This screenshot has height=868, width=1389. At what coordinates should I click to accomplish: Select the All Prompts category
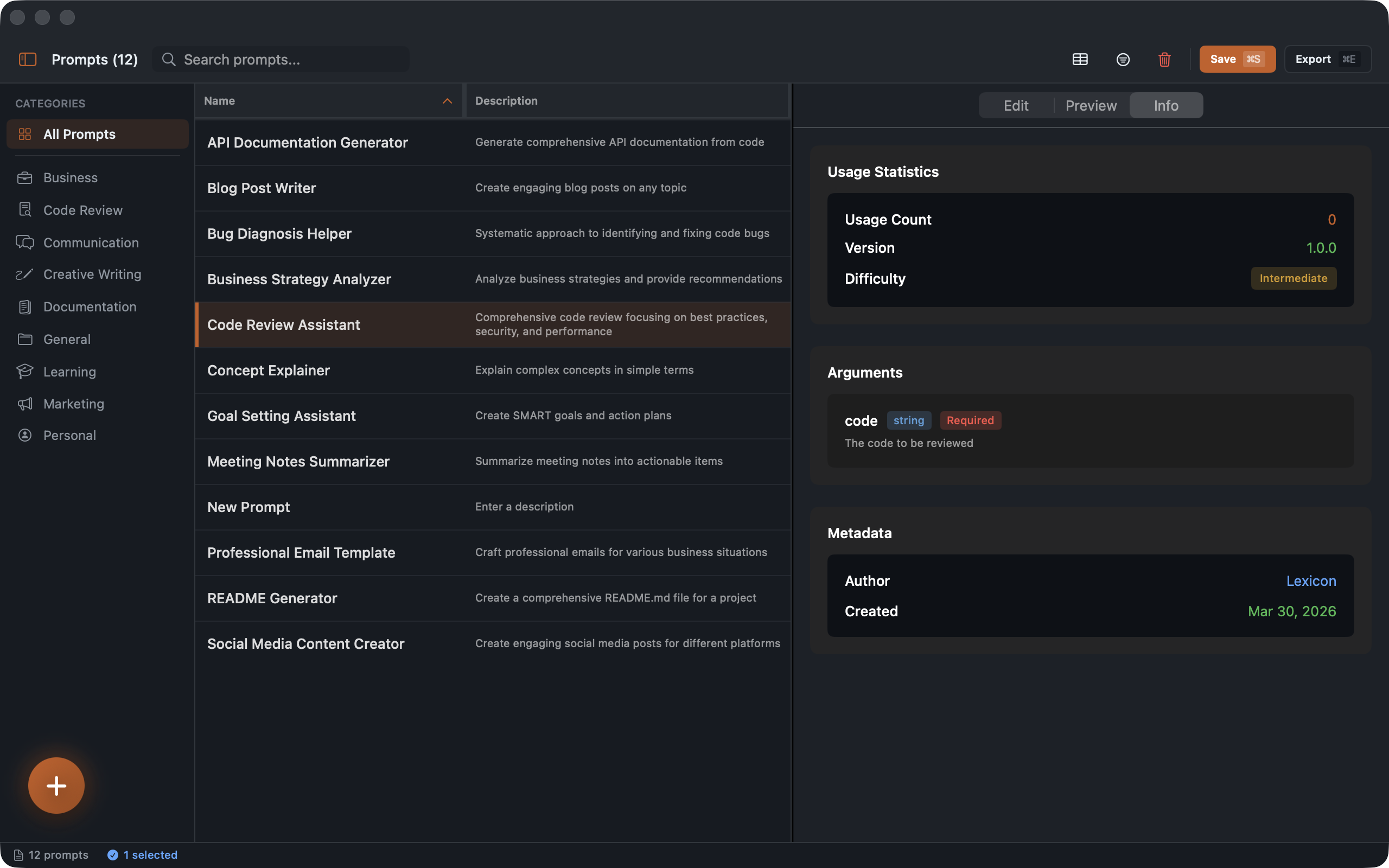click(97, 134)
